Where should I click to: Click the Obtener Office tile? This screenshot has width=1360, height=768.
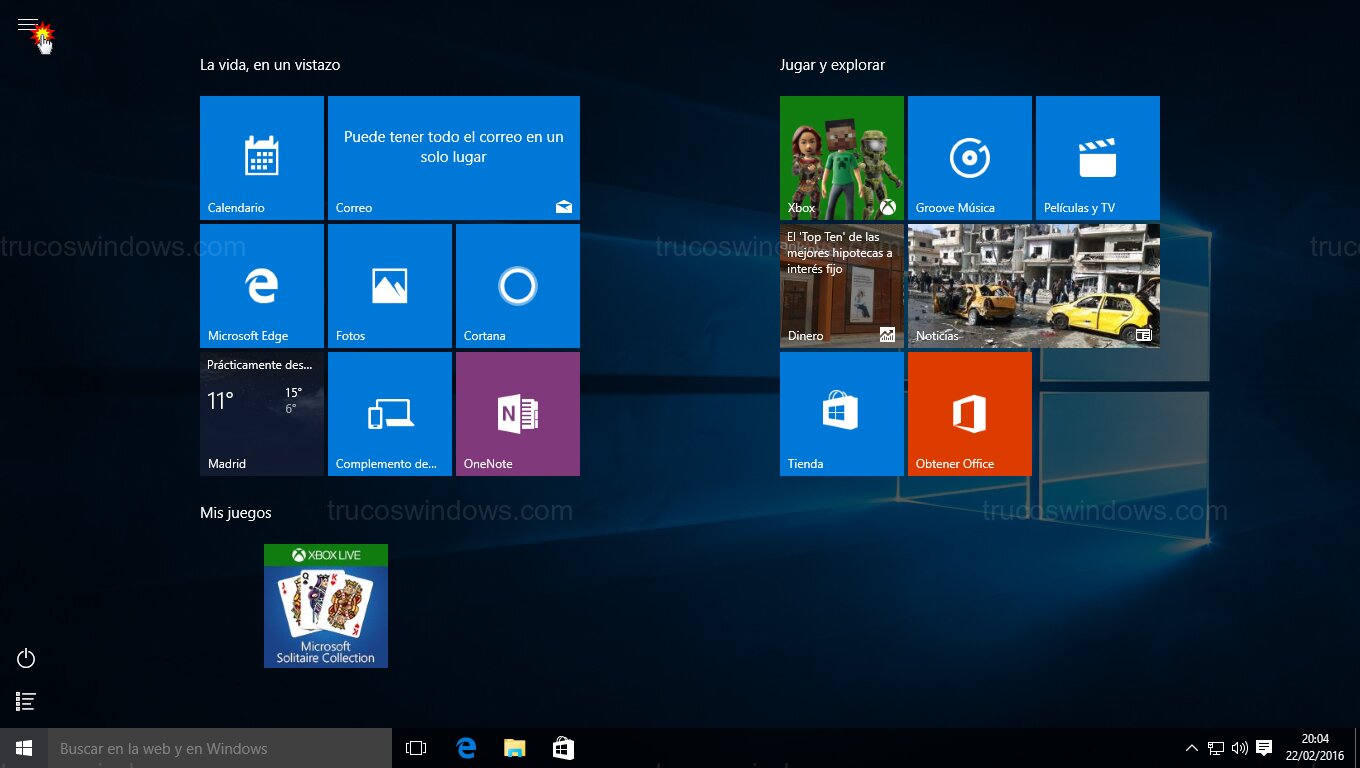[x=969, y=413]
